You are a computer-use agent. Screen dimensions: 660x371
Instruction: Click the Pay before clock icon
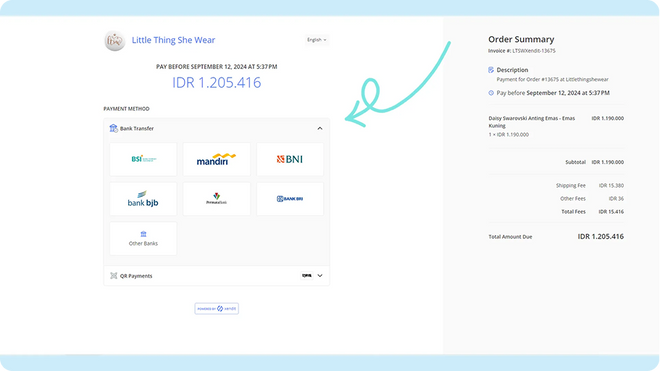click(491, 93)
